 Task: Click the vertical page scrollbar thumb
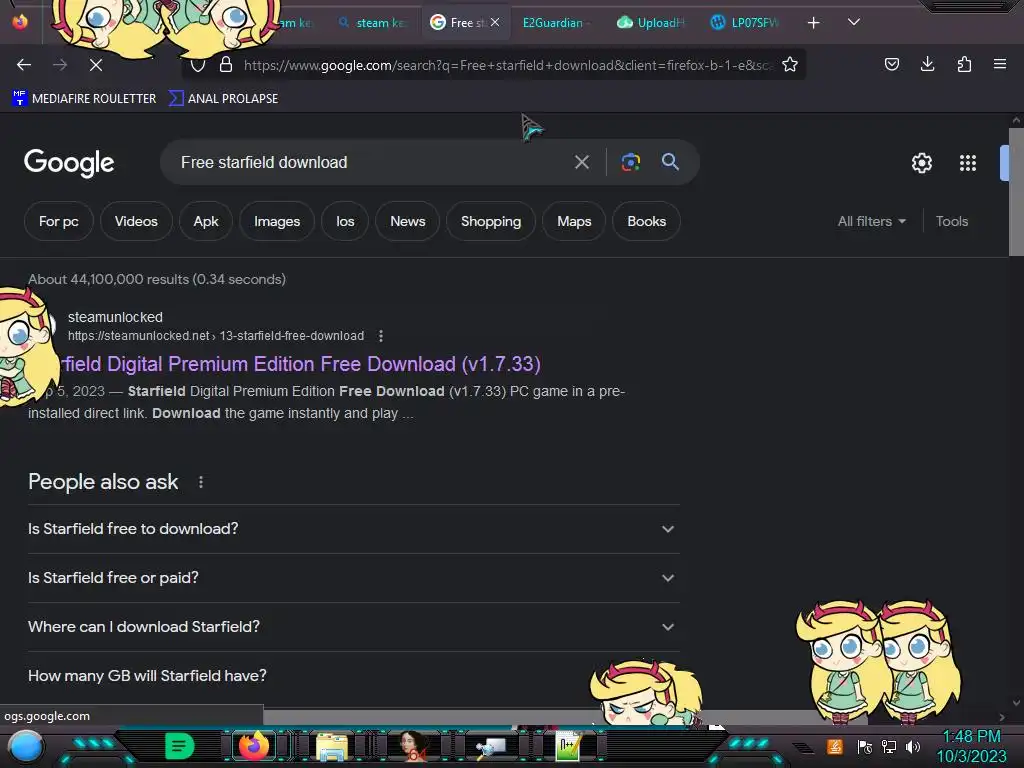tap(1016, 192)
